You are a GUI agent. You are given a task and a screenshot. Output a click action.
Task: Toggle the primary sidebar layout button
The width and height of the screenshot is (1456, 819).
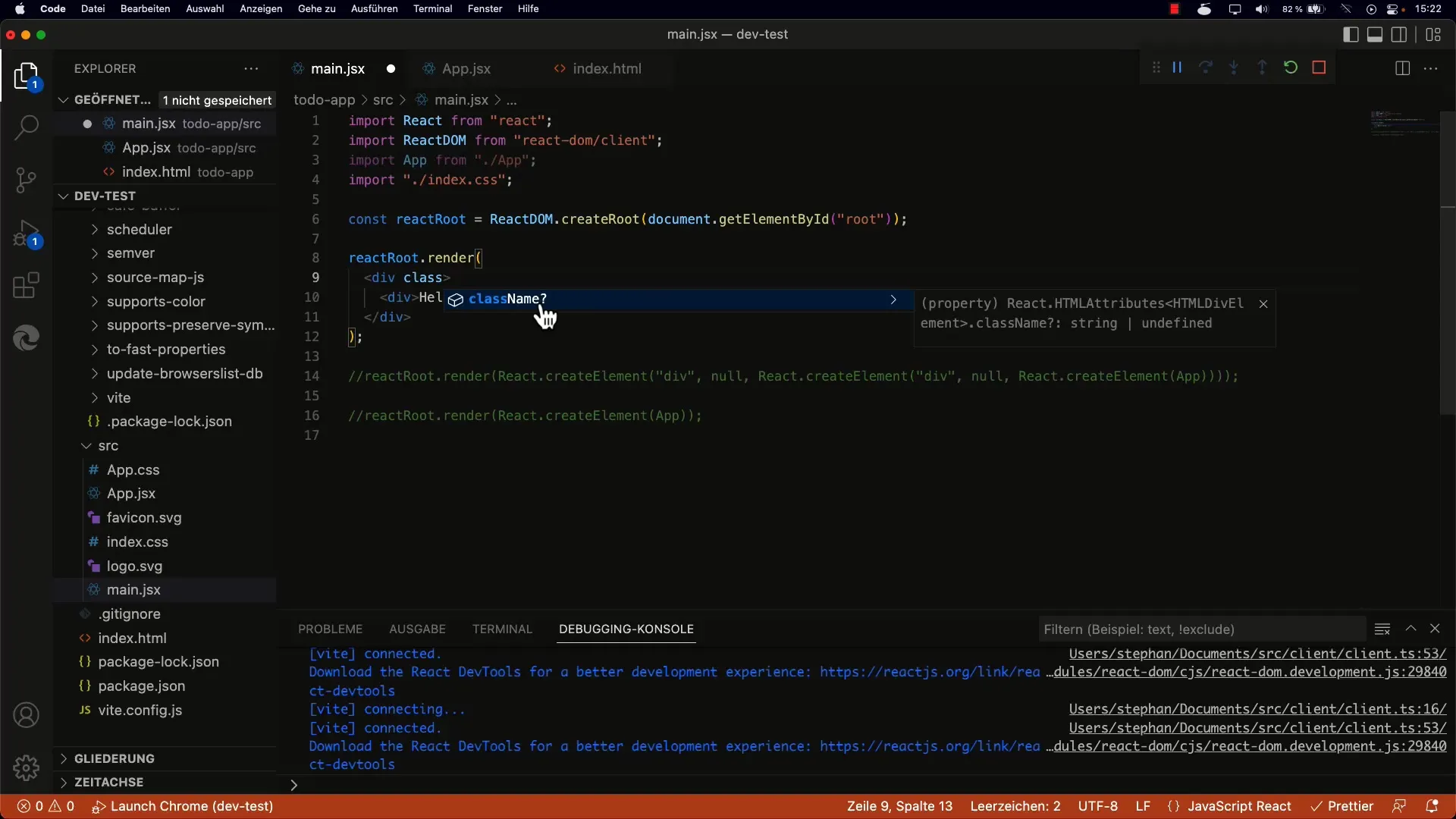[1351, 34]
